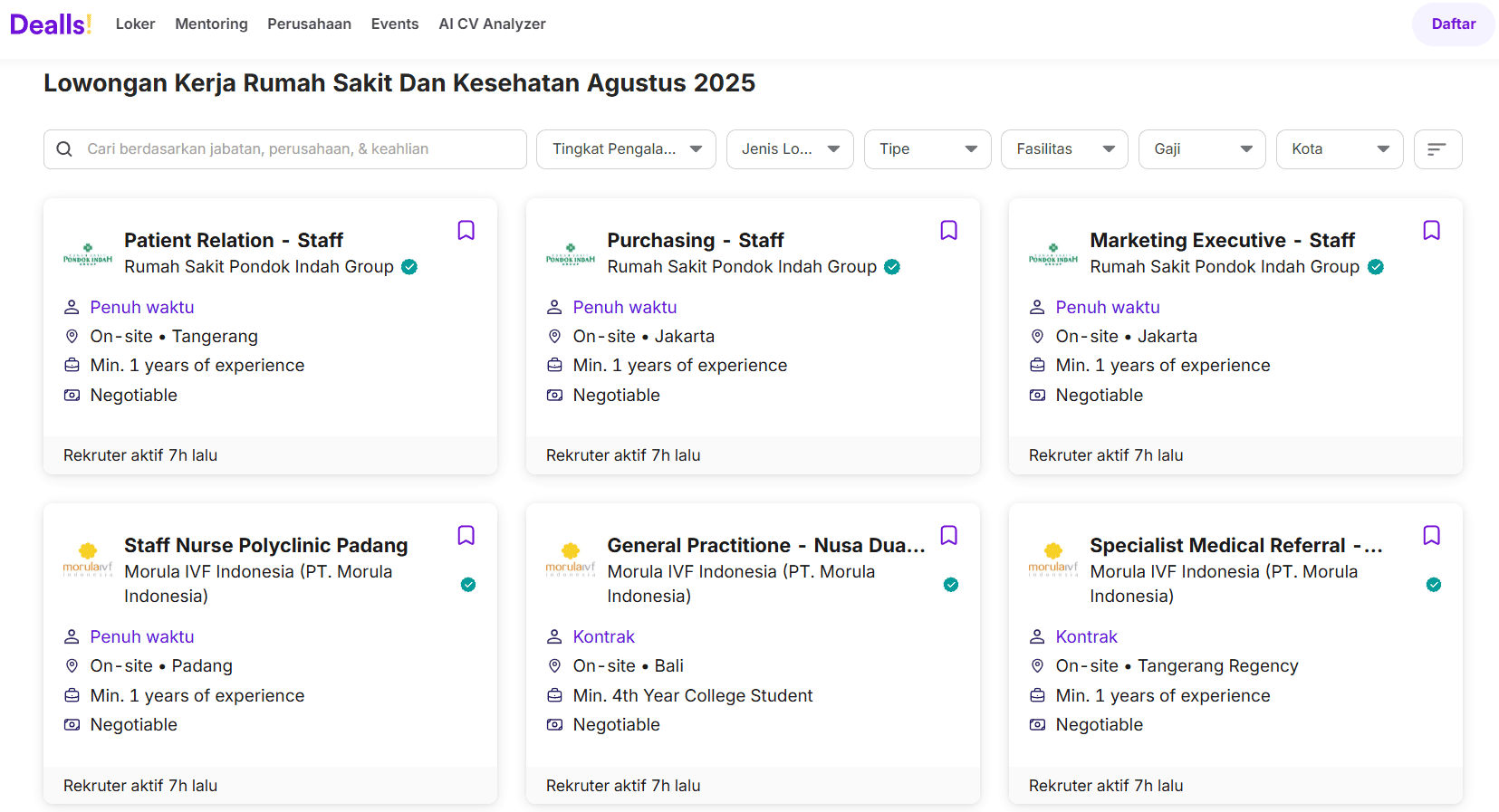Click location pin icon beside Tangerang
This screenshot has height=812, width=1499.
coord(72,337)
